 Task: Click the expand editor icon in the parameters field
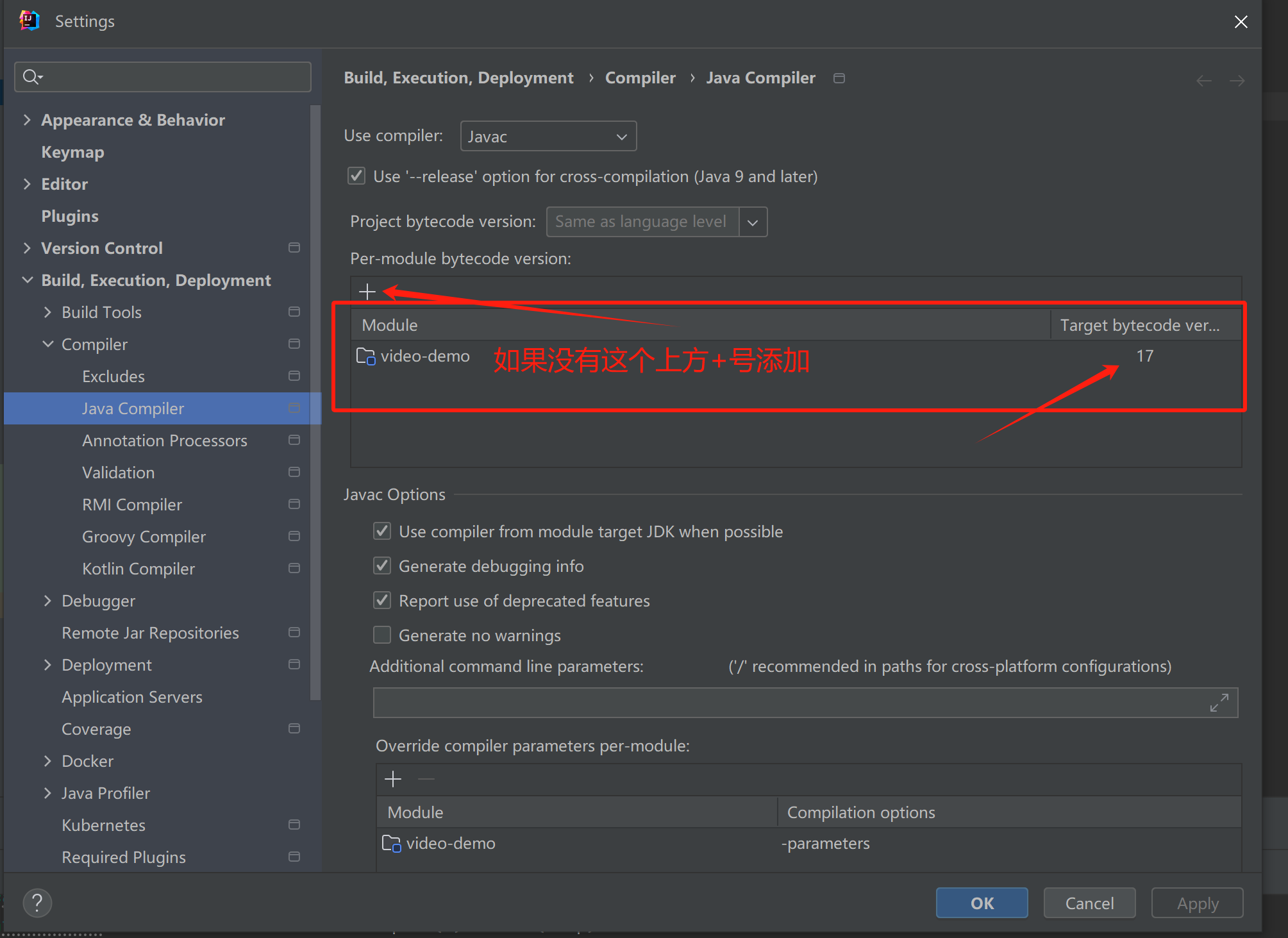tap(1219, 703)
